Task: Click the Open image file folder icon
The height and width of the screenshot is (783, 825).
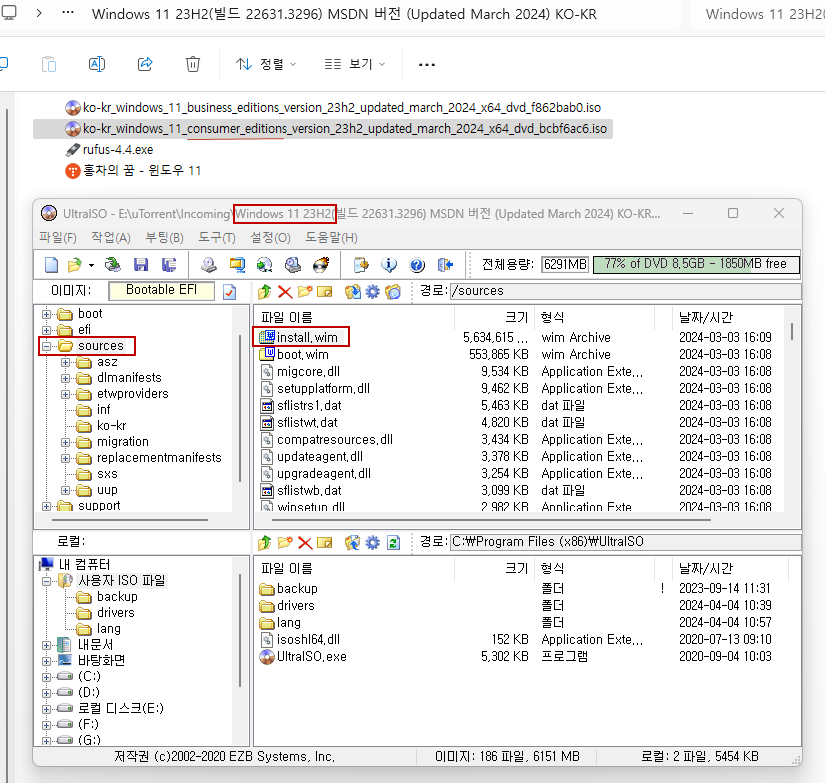Action: pyautogui.click(x=75, y=265)
